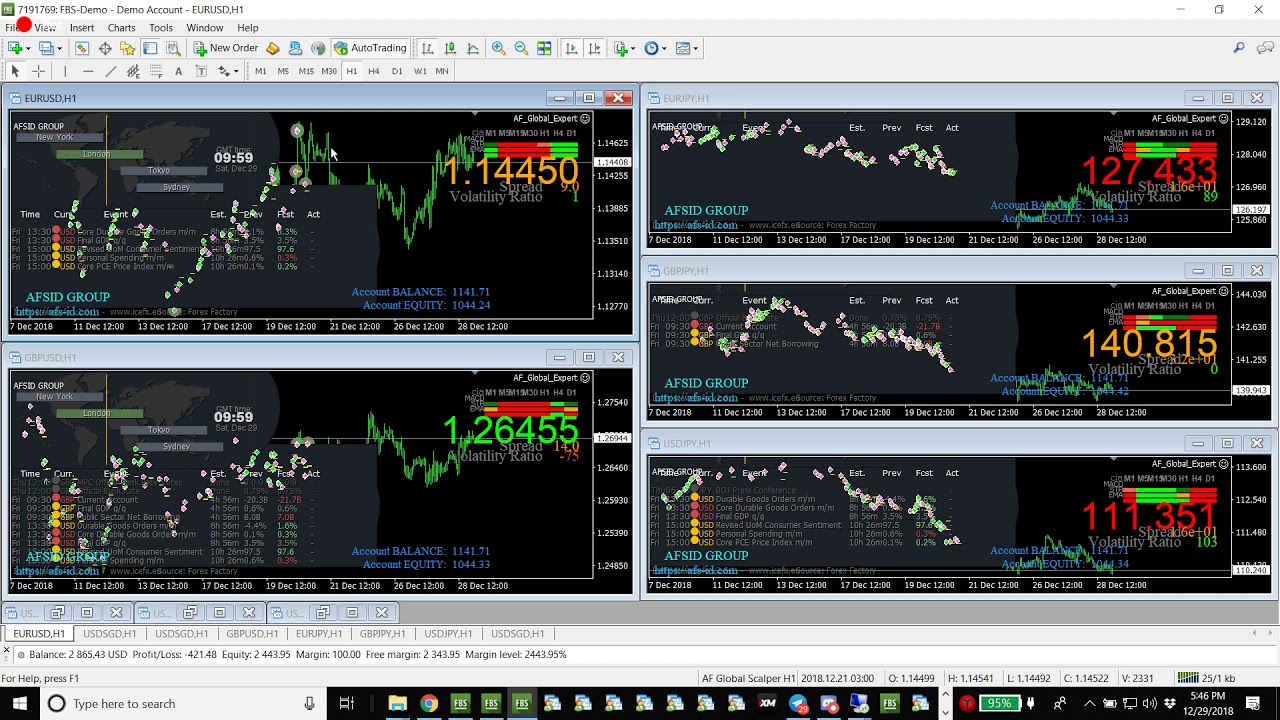Image resolution: width=1280 pixels, height=720 pixels.
Task: Open the Navigator star-folder icon
Action: [x=127, y=48]
